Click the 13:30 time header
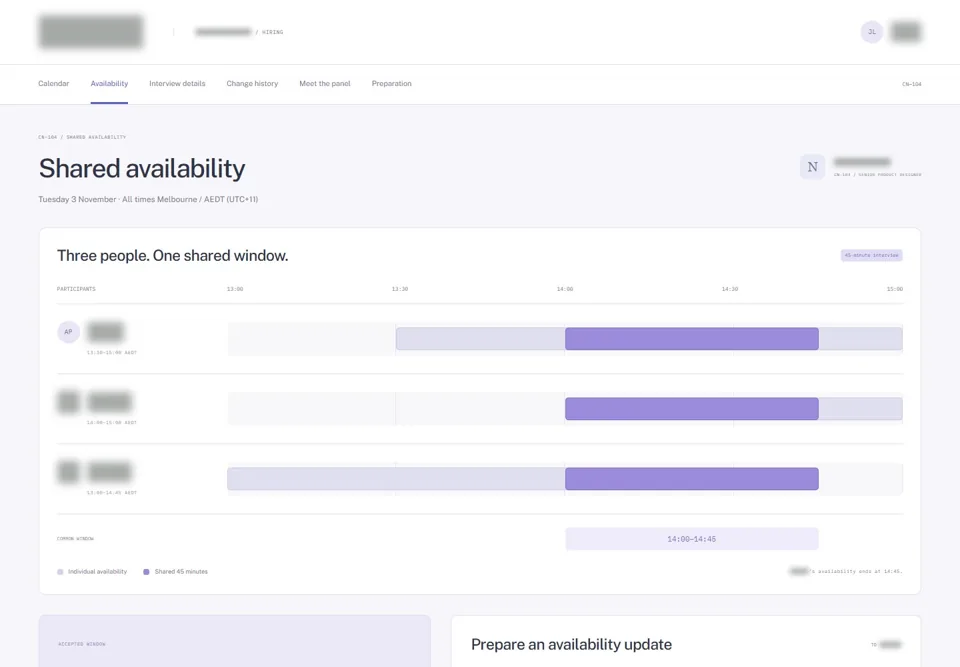 coord(400,289)
